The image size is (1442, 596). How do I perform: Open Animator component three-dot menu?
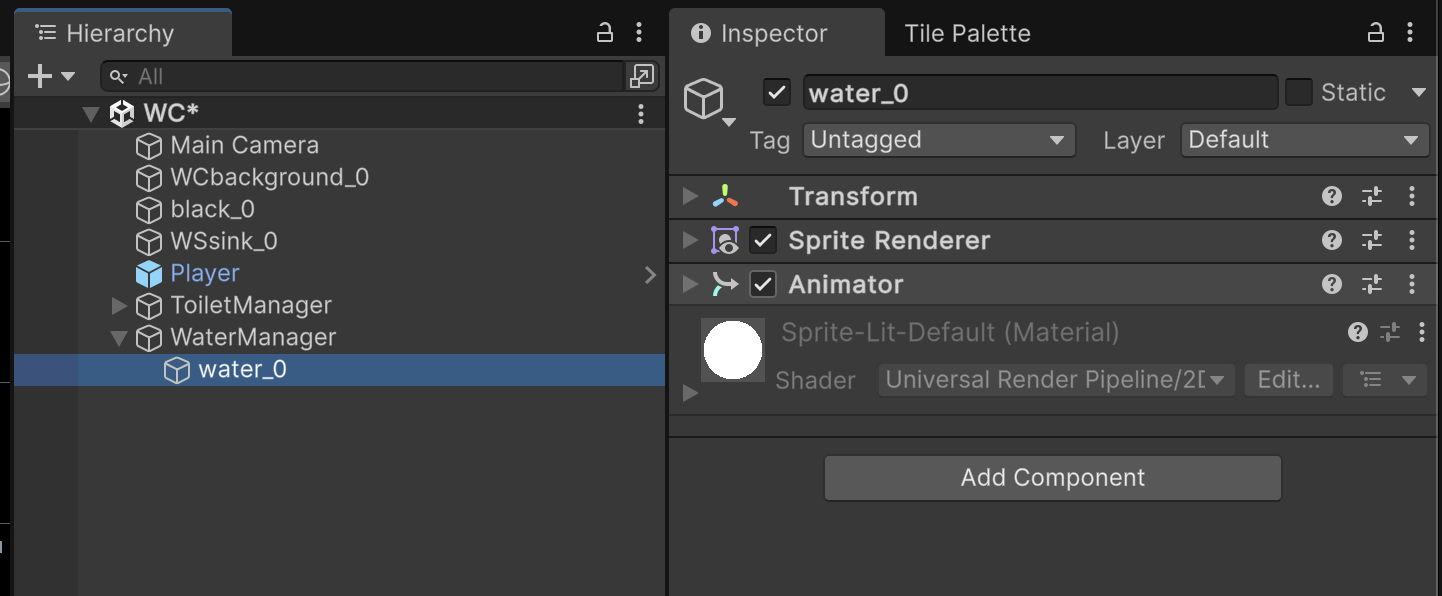tap(1412, 284)
